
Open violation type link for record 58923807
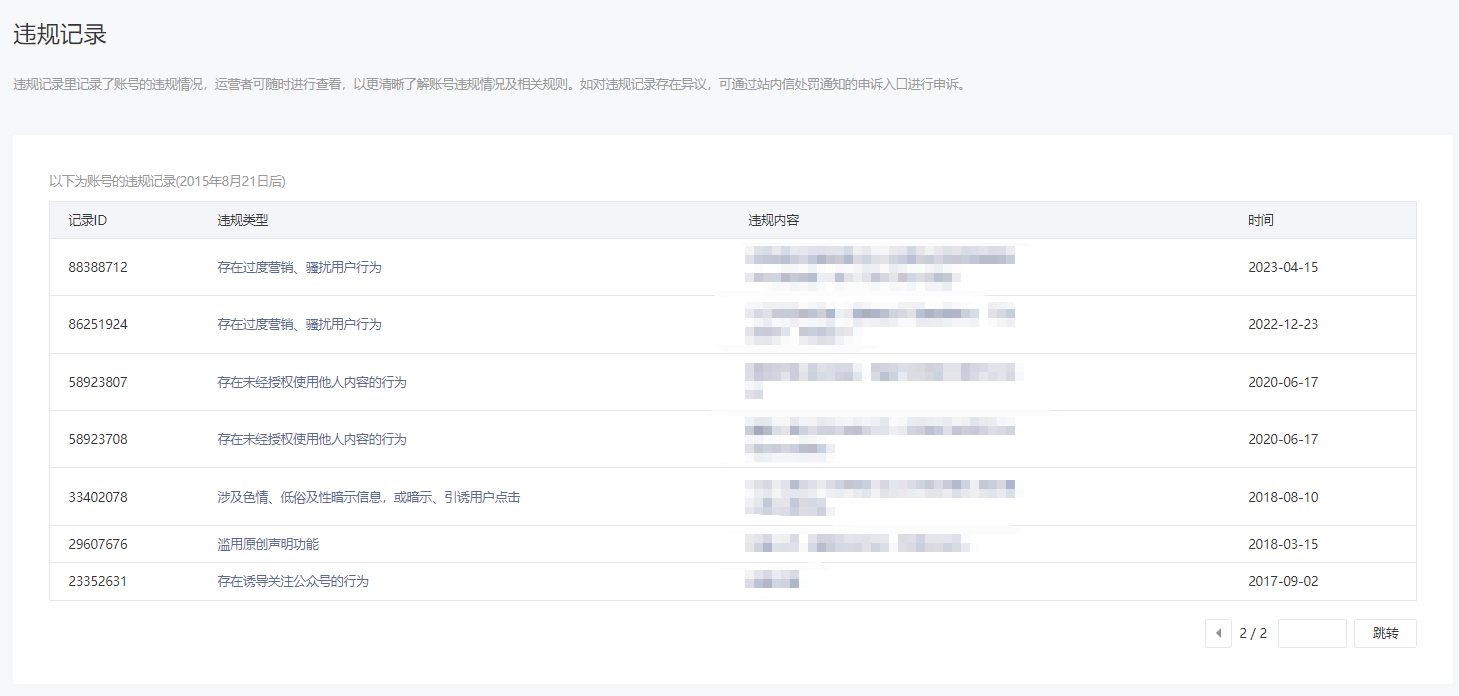pos(311,382)
